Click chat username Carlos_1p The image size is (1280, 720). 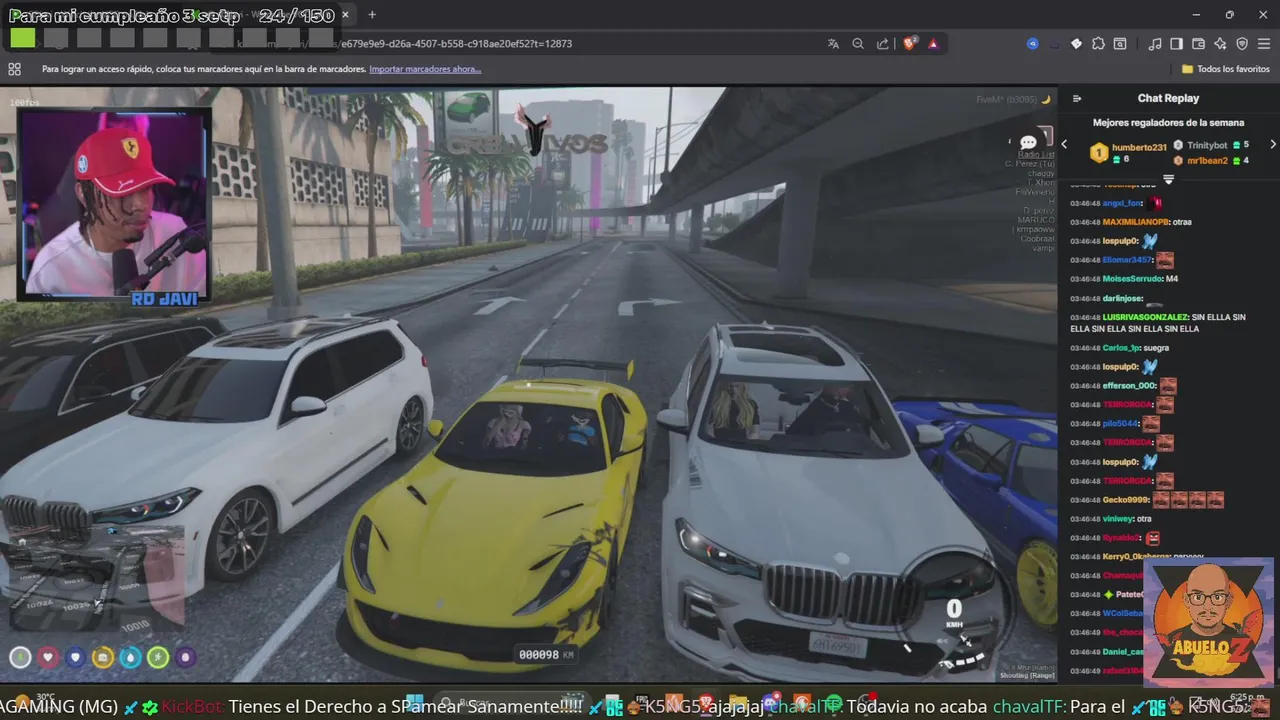pyautogui.click(x=1122, y=348)
